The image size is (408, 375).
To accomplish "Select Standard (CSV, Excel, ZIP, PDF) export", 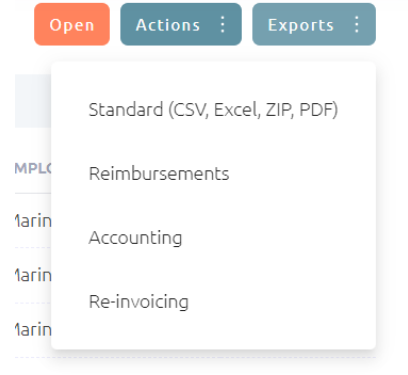I will pyautogui.click(x=213, y=110).
